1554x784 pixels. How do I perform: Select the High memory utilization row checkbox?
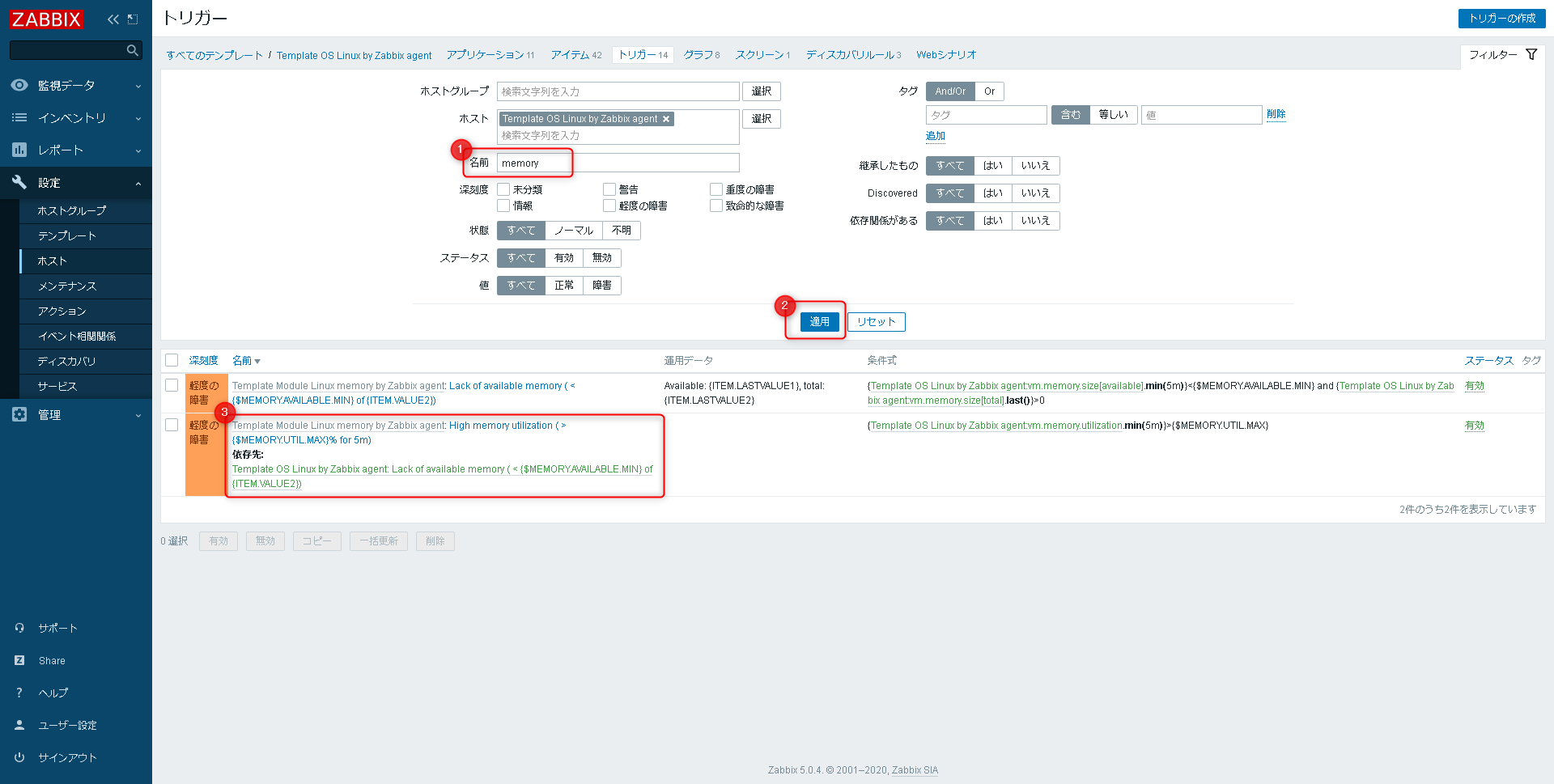coord(172,425)
